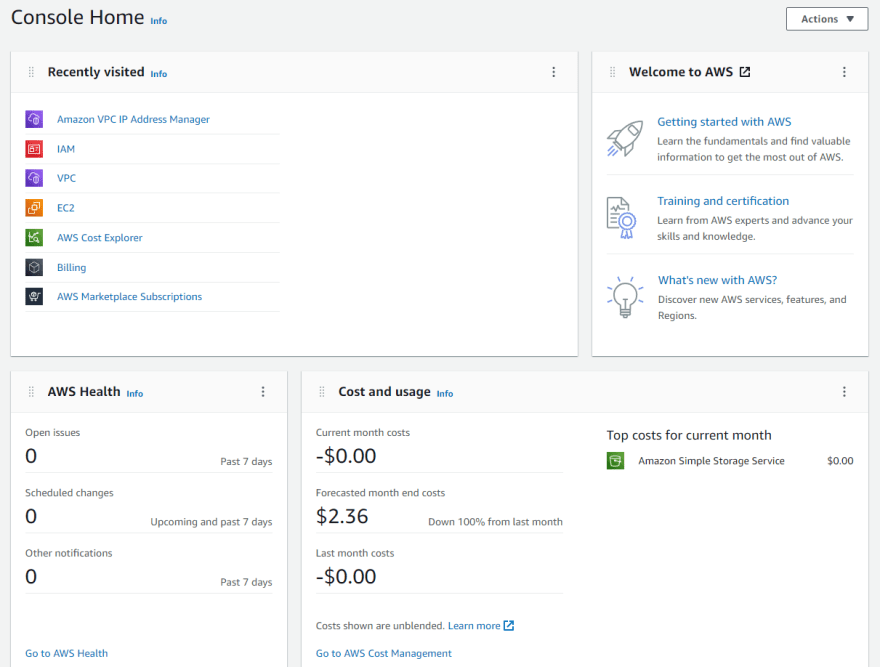880x667 pixels.
Task: Click Learn more about unblended costs
Action: [x=474, y=625]
